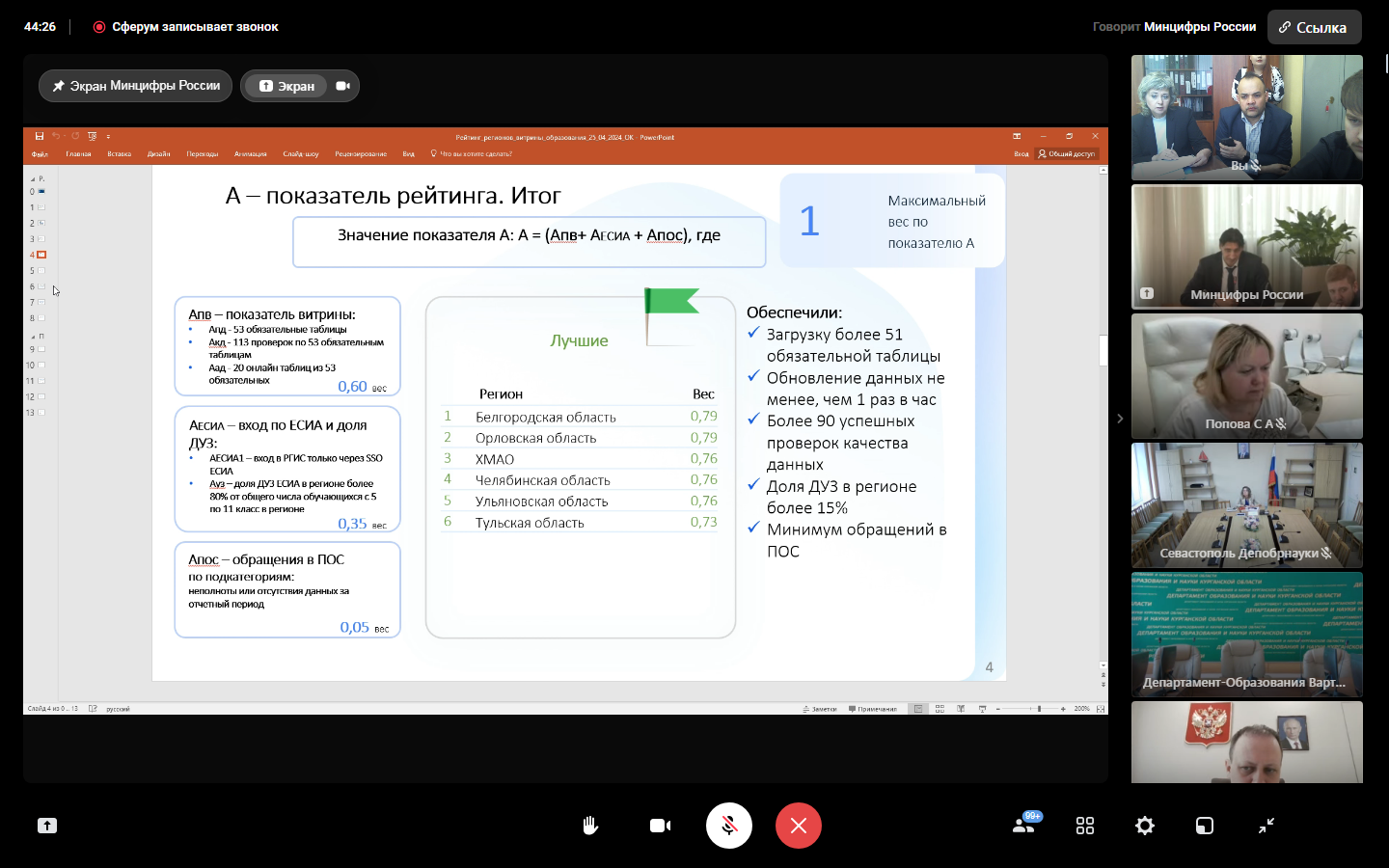Click the Ссылка link button

tap(1313, 27)
